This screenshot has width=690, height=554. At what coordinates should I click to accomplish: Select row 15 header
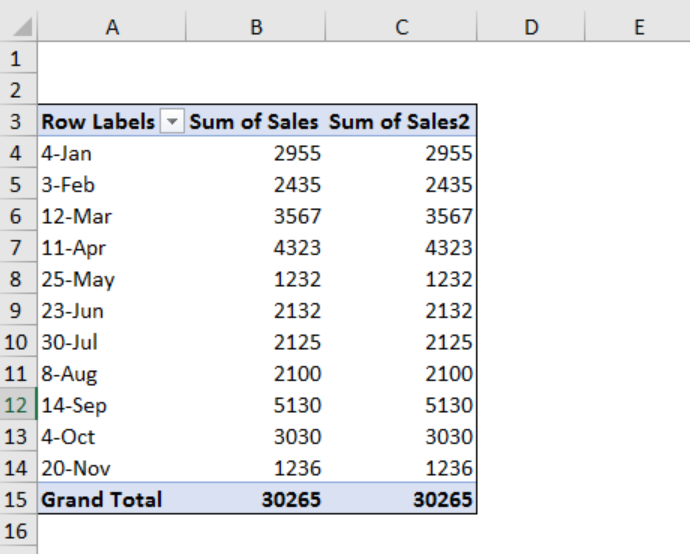pos(18,499)
